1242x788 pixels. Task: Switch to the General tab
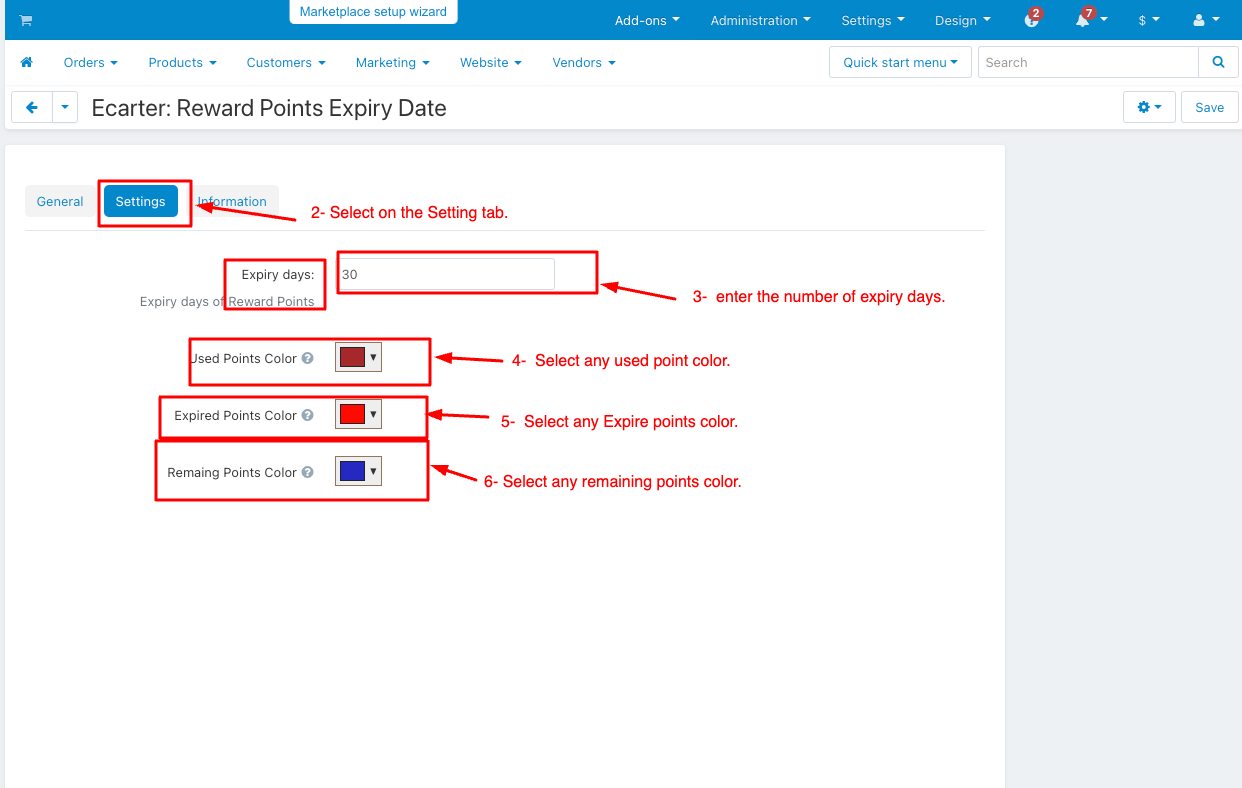click(60, 201)
